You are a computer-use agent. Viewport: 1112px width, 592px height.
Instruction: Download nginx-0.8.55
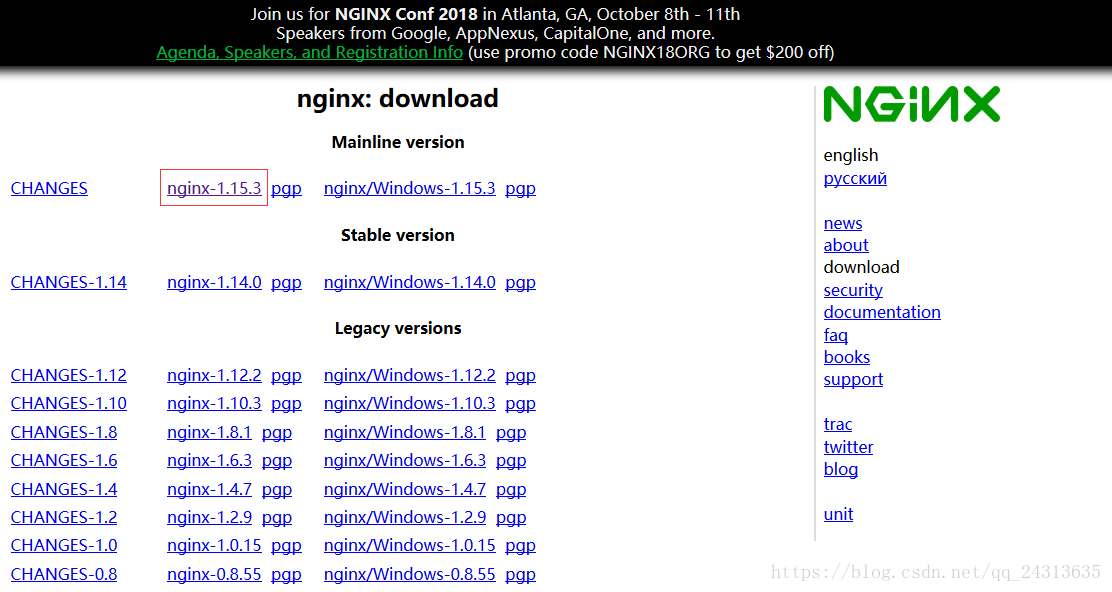click(x=214, y=574)
